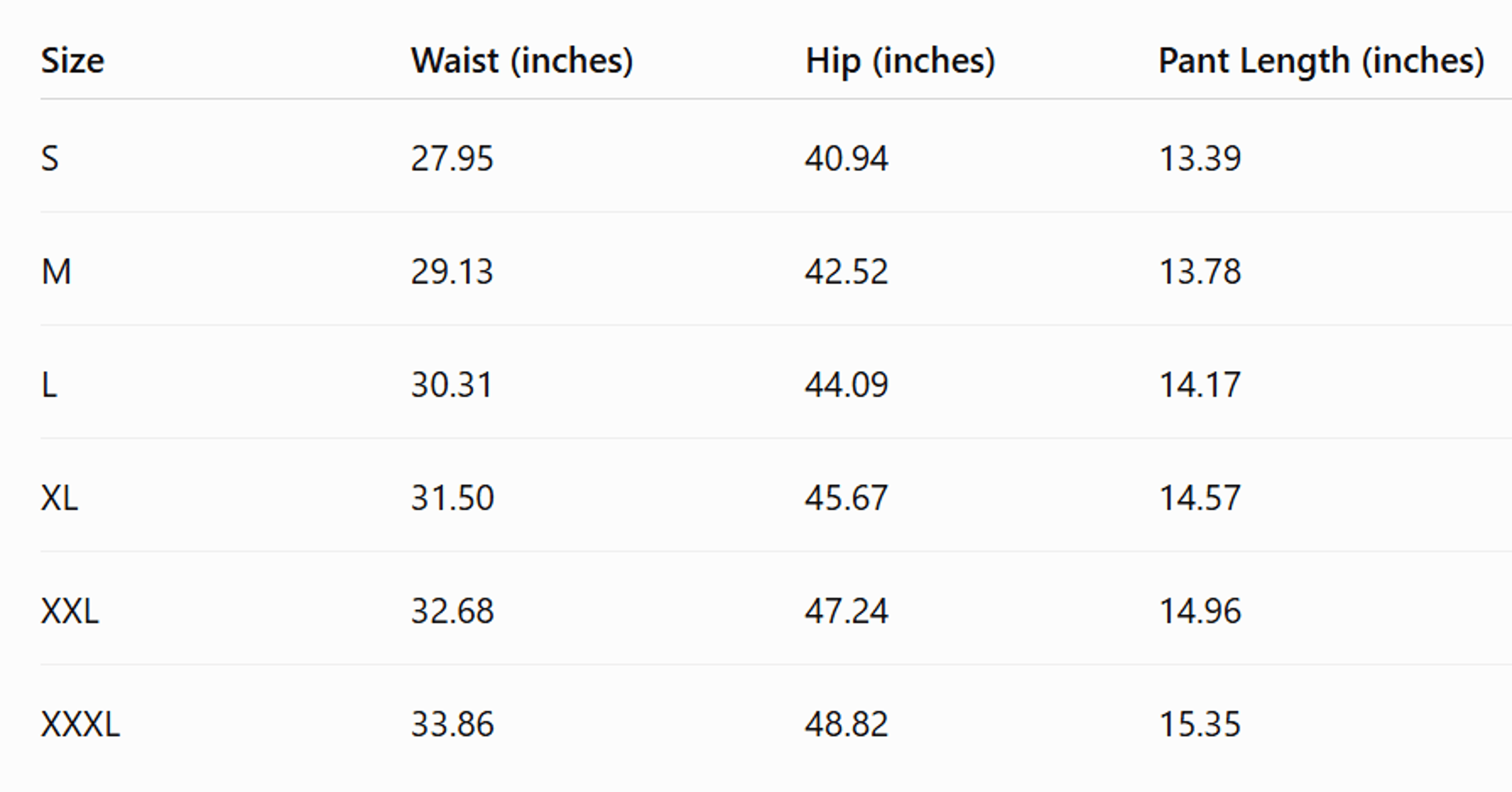Select the M size row label
This screenshot has height=792, width=1512.
pos(56,272)
